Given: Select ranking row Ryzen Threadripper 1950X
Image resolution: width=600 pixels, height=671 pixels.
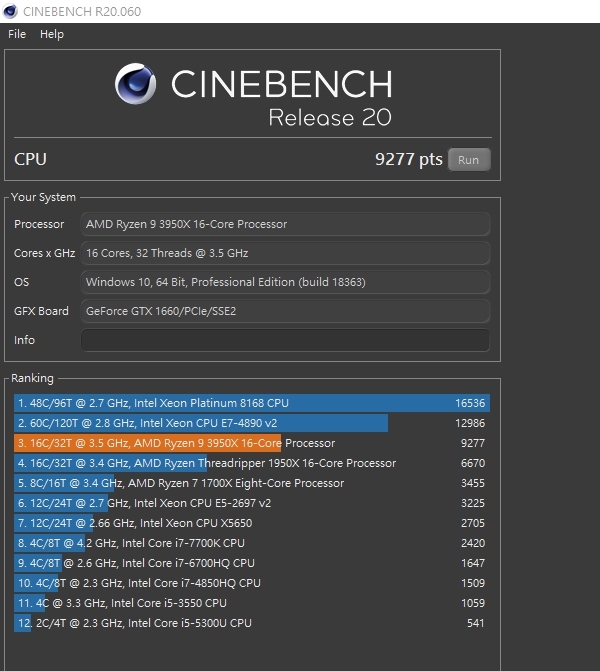Looking at the screenshot, I should coord(252,463).
